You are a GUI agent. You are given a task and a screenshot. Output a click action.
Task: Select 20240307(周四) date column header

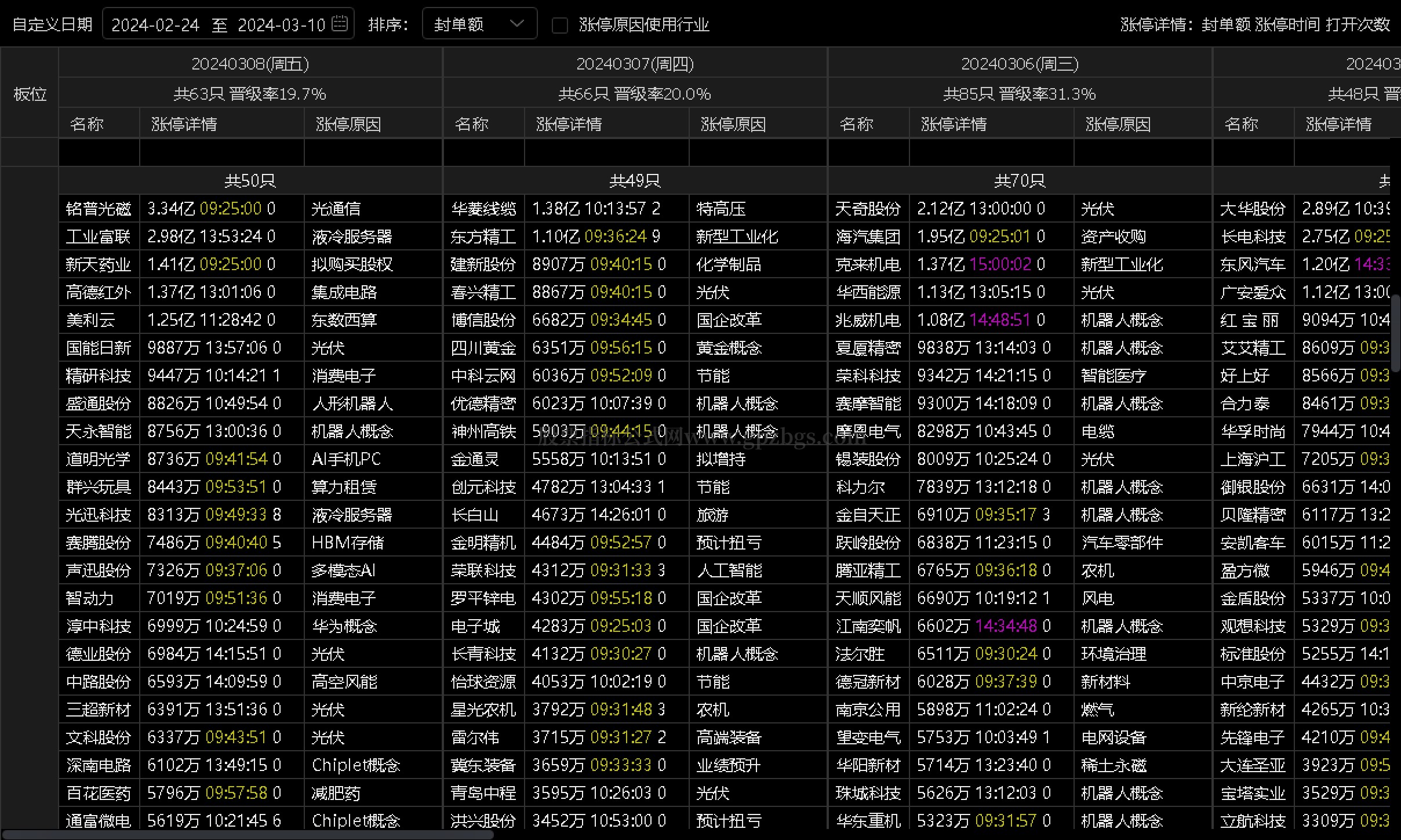click(x=635, y=63)
